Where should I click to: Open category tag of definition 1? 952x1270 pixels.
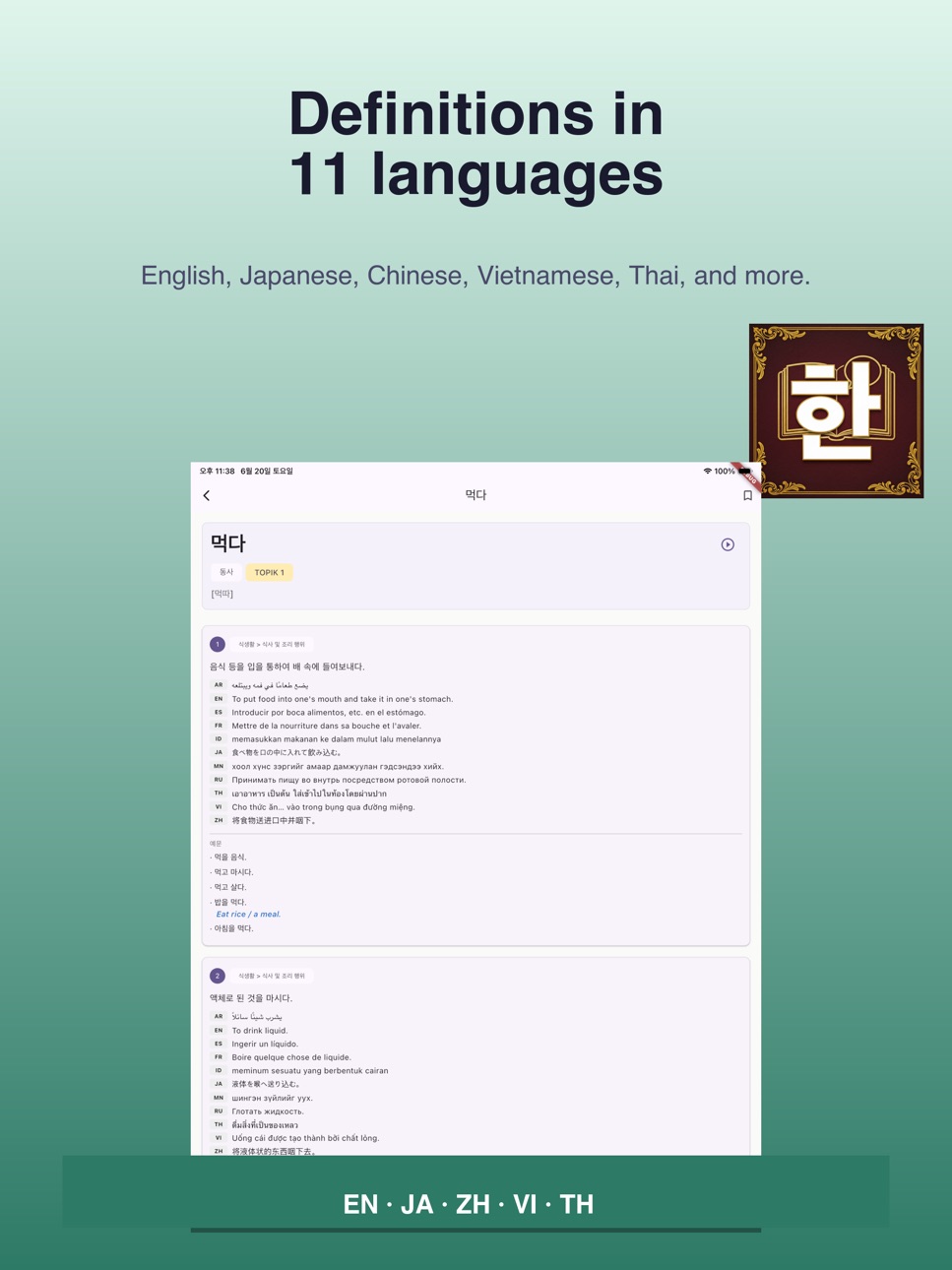[272, 644]
